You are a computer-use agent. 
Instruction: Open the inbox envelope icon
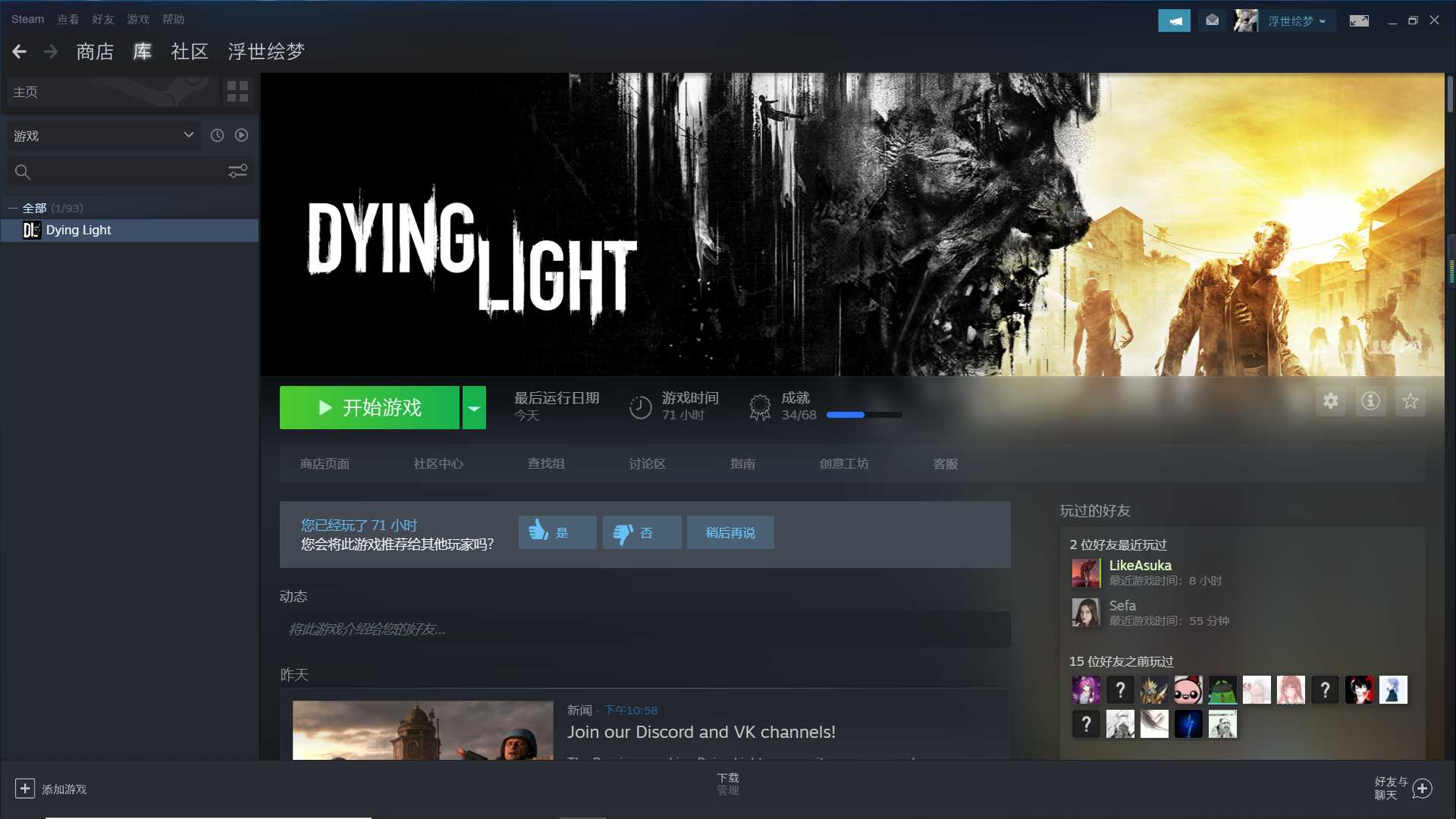click(1212, 20)
